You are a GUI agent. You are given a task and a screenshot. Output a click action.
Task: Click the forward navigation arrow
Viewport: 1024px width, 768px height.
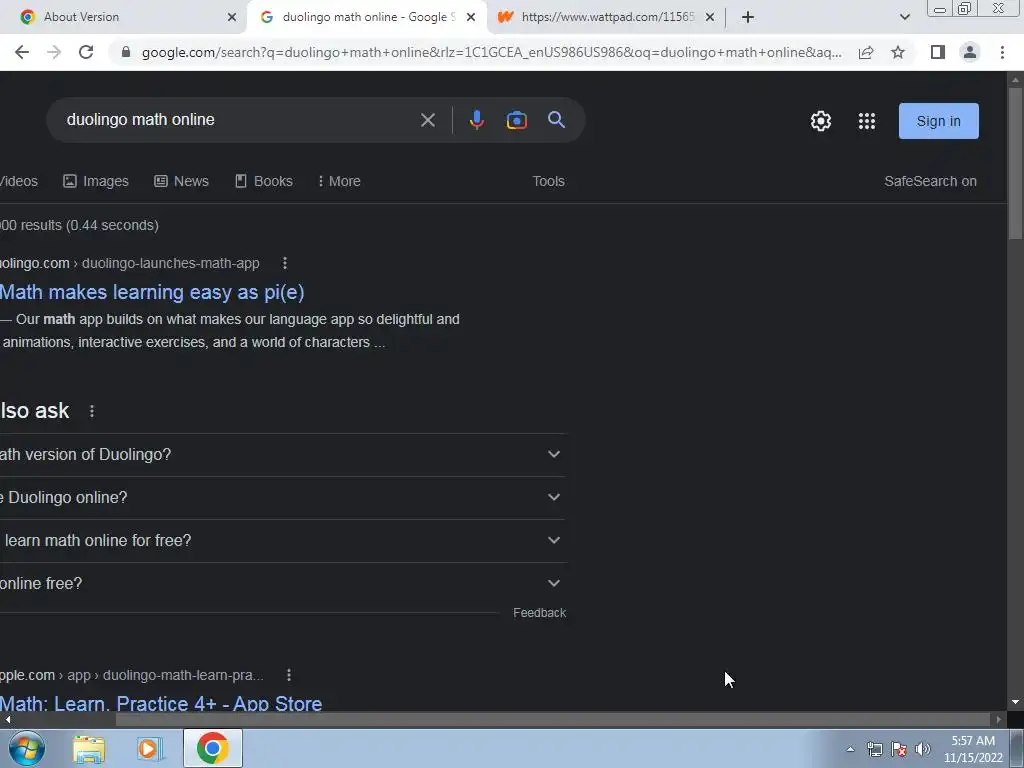pos(54,52)
